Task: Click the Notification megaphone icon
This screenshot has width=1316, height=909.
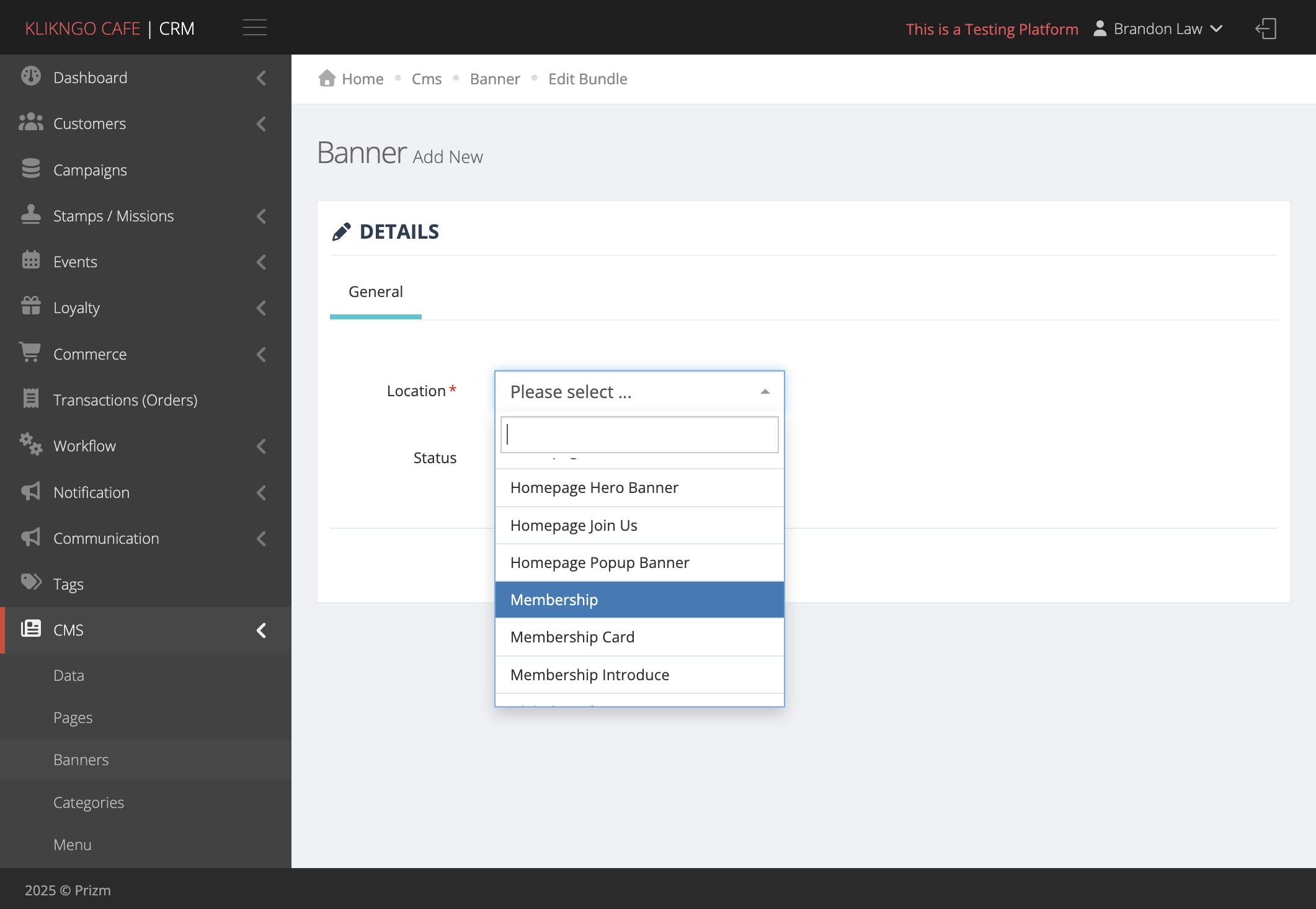Action: (30, 491)
